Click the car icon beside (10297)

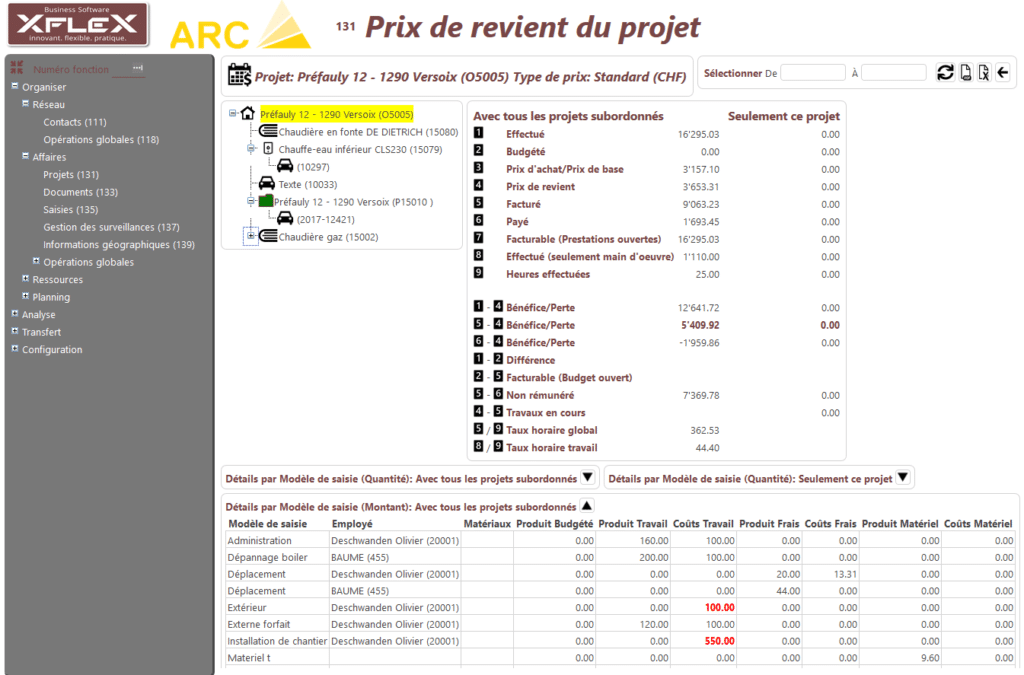click(285, 166)
